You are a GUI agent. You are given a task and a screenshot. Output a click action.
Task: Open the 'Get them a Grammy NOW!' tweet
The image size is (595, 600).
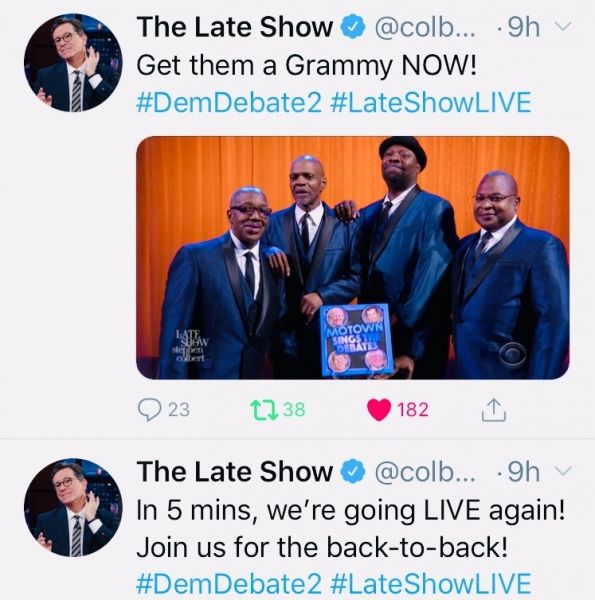point(307,65)
